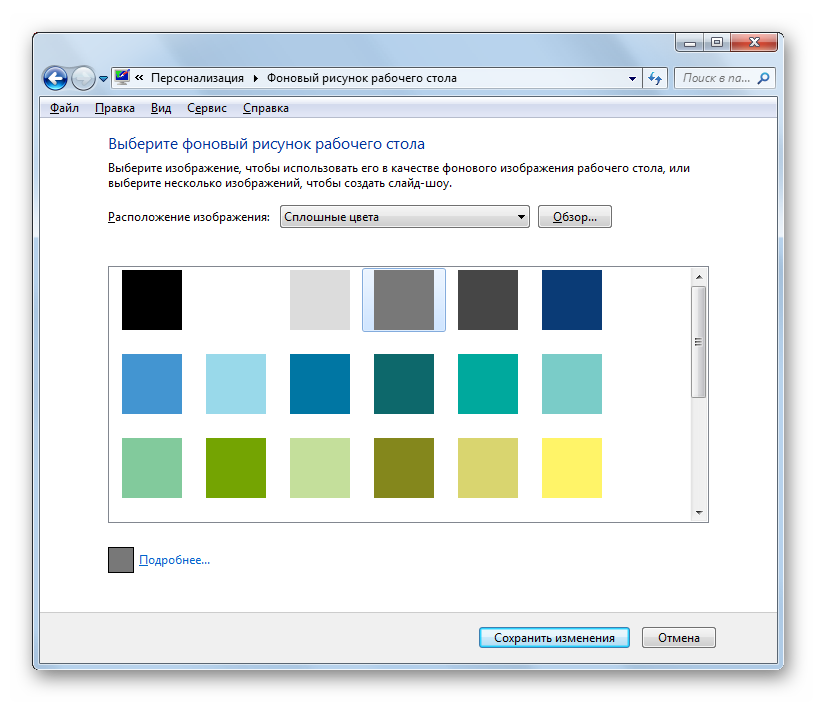
Task: Click the Personalization monitor icon in address bar
Action: tap(122, 77)
